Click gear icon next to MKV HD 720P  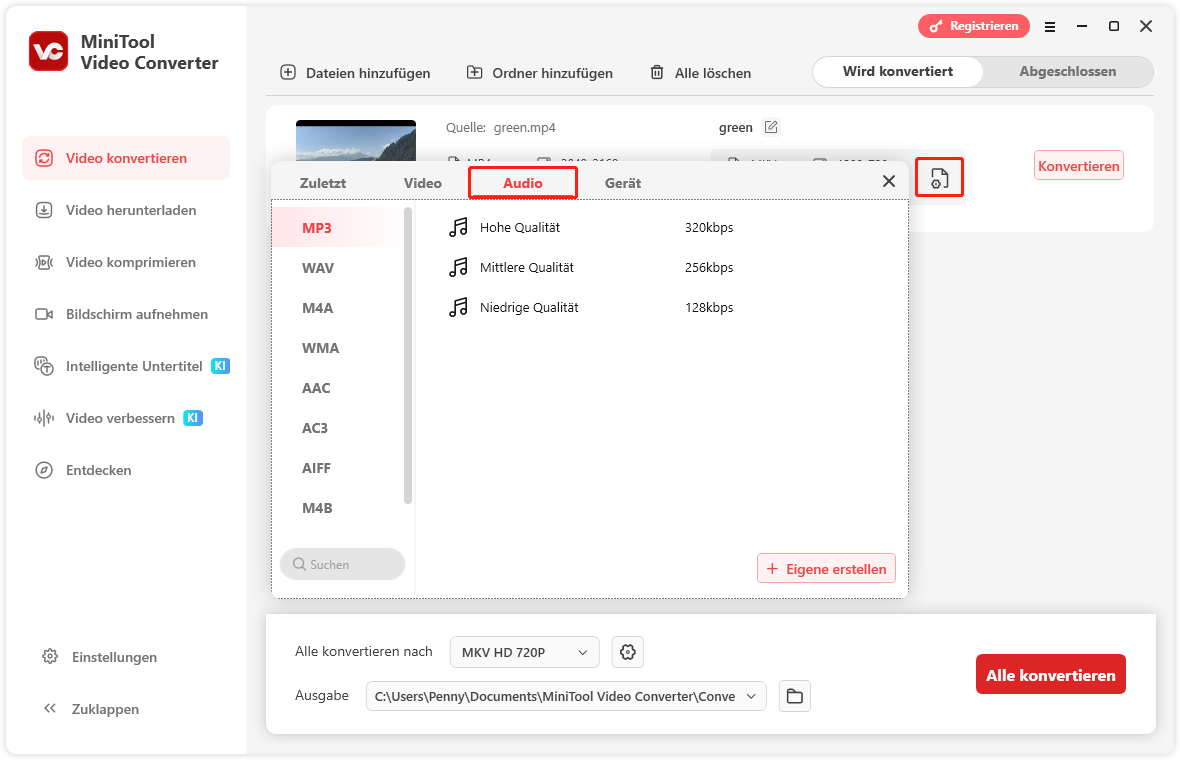pyautogui.click(x=628, y=652)
